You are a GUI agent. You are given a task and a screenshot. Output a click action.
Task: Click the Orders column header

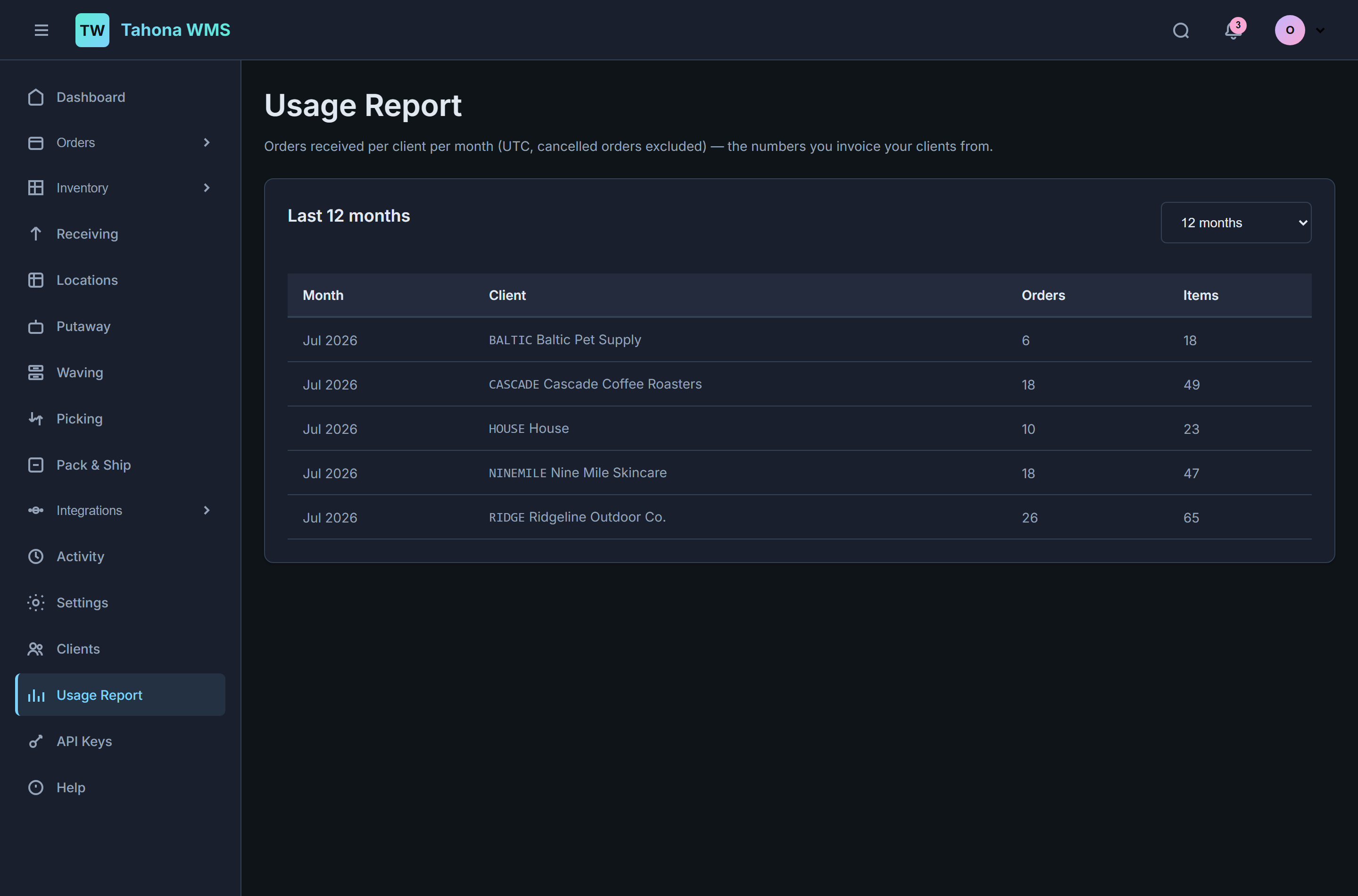tap(1043, 295)
